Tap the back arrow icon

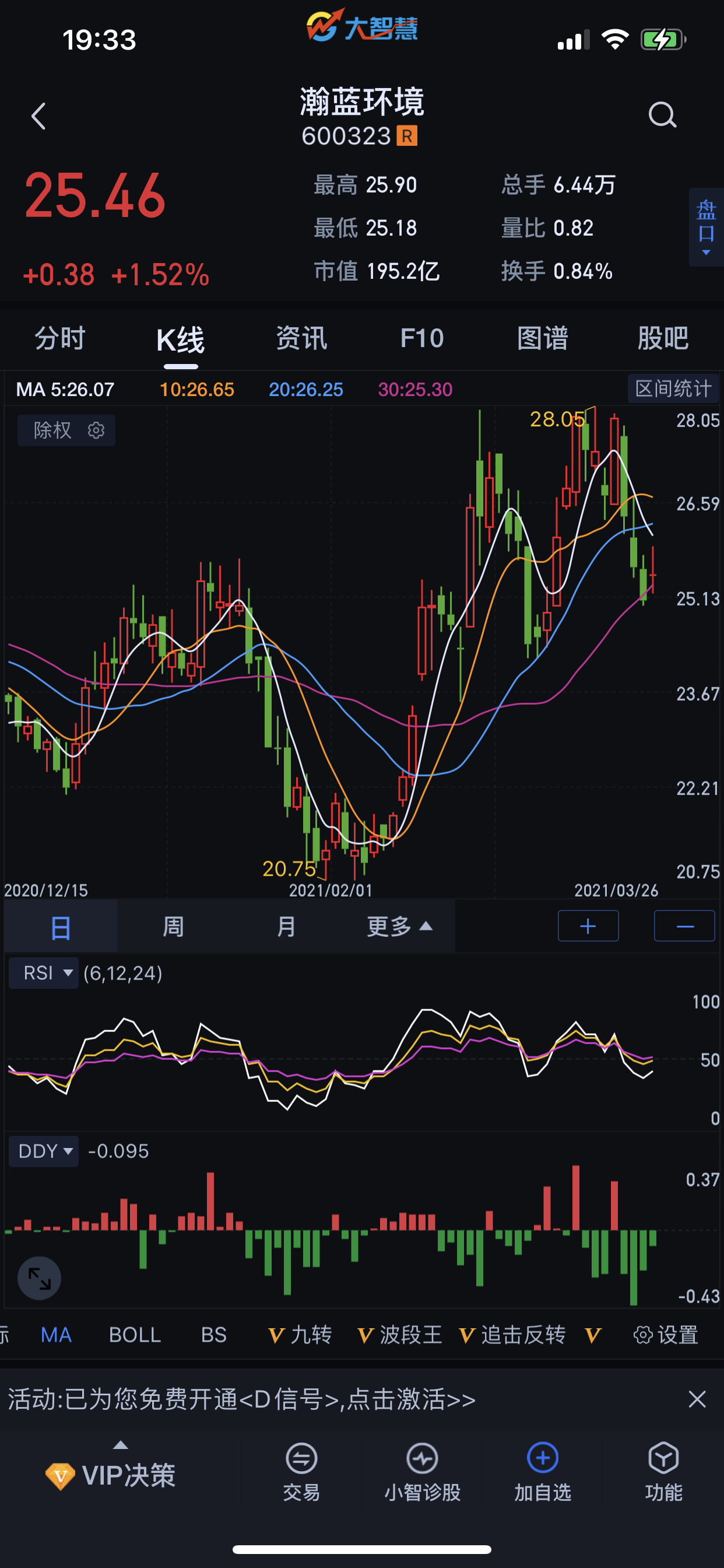[x=39, y=116]
